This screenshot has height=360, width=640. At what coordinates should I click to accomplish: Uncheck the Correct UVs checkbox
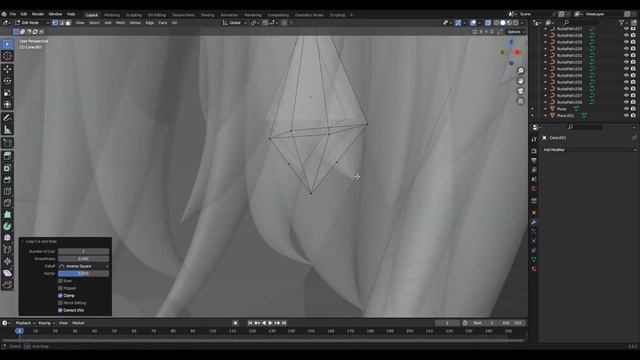coord(60,310)
